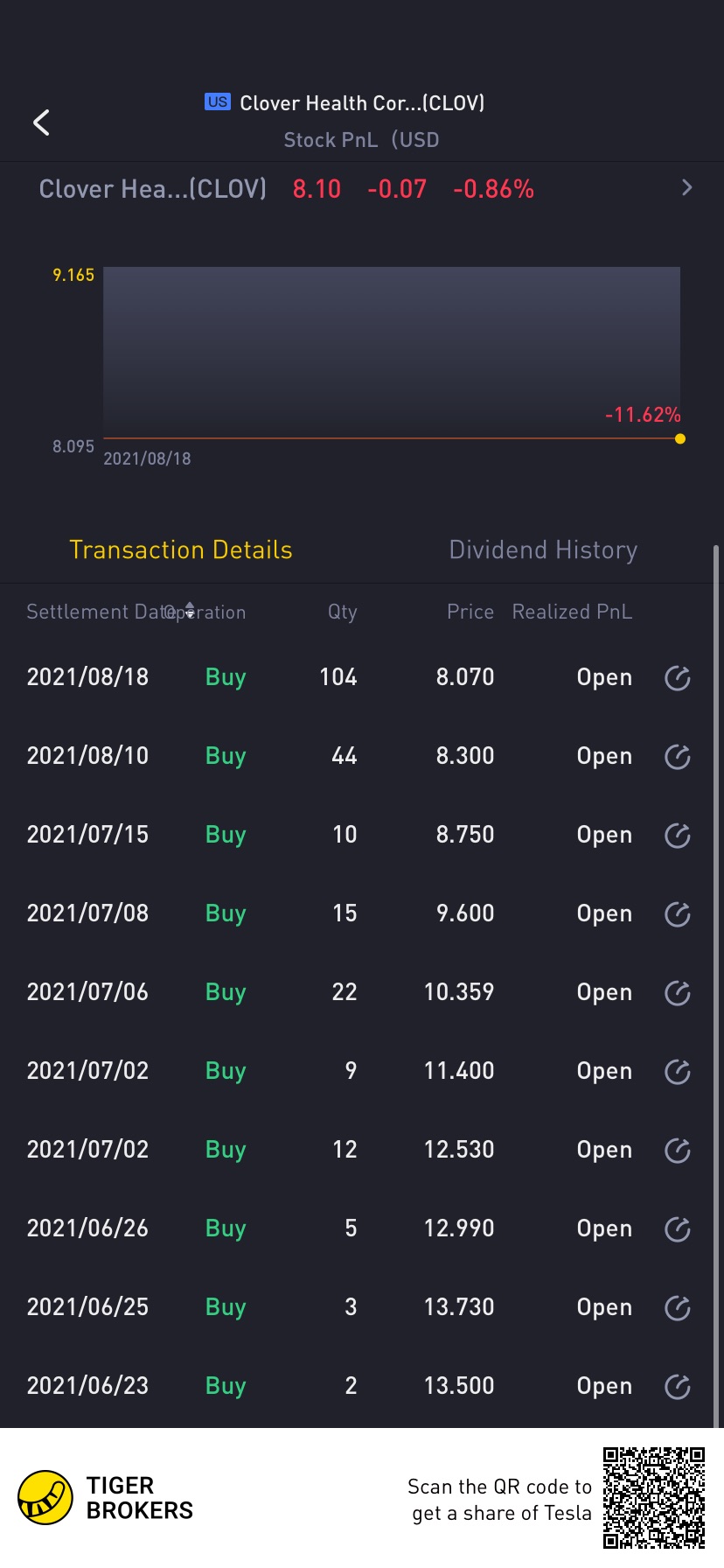724x1568 pixels.
Task: Tap share icon for 10.359 price row
Action: [x=678, y=993]
